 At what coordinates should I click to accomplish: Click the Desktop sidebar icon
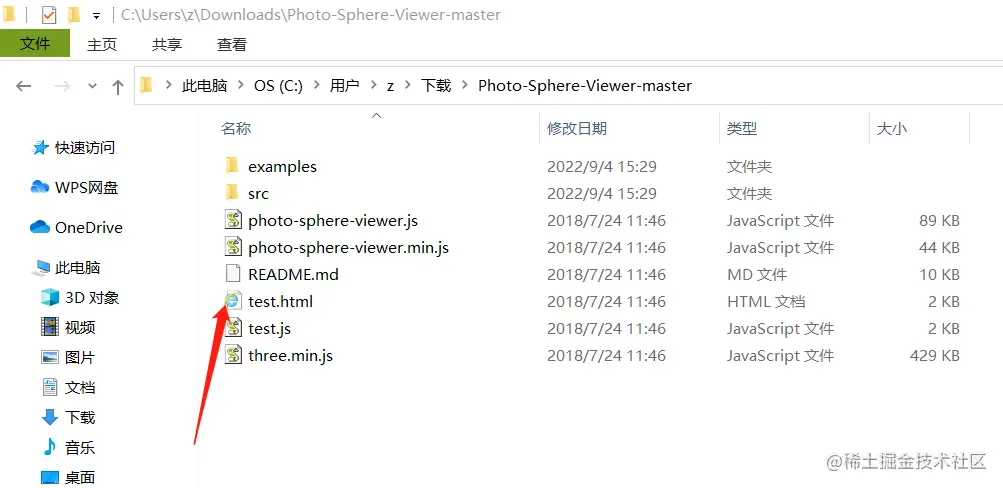click(50, 477)
